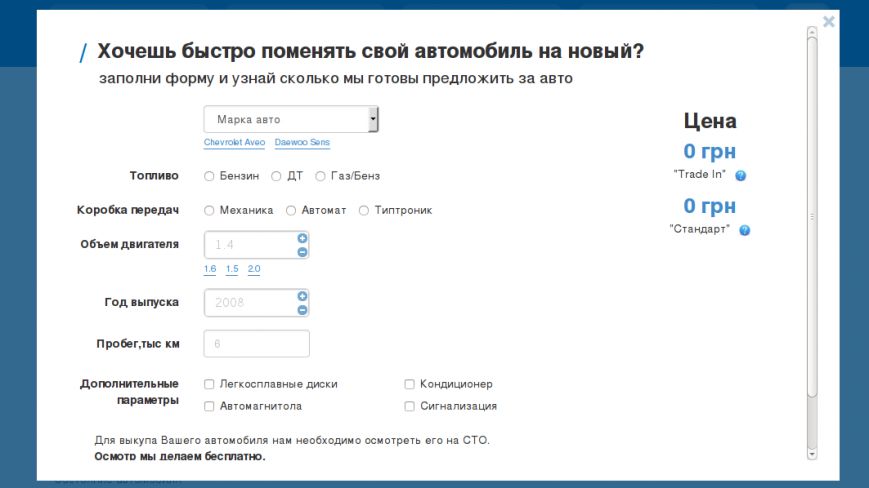Check Сигнализация option

(x=409, y=406)
